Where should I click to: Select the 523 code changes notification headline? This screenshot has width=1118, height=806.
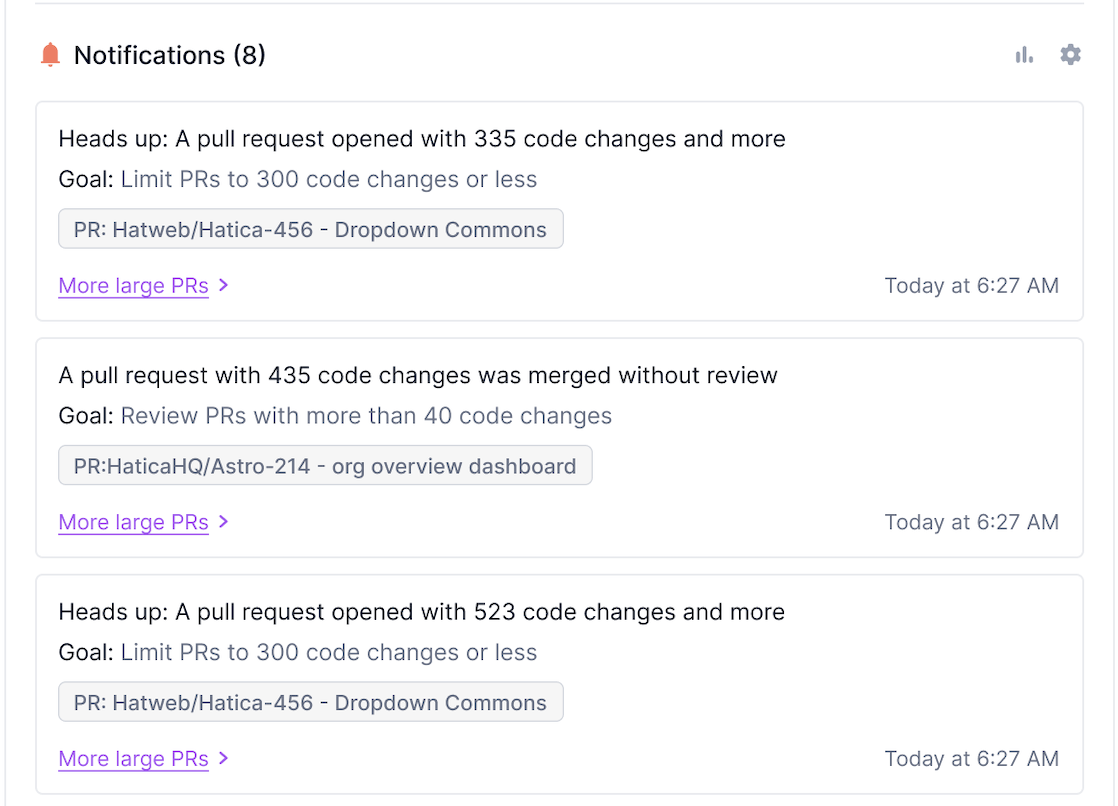[421, 612]
